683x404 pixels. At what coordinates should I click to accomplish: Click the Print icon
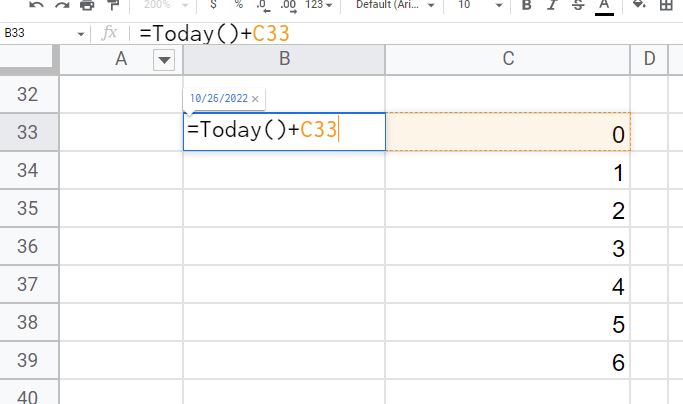tap(87, 5)
